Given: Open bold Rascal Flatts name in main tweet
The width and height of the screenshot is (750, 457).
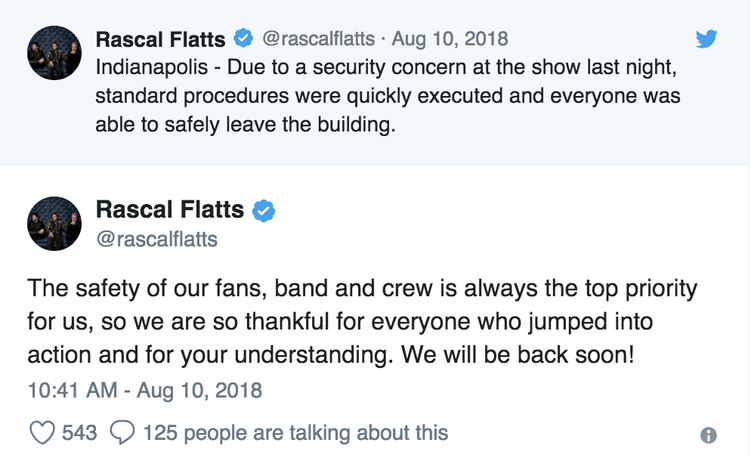Looking at the screenshot, I should click(170, 210).
